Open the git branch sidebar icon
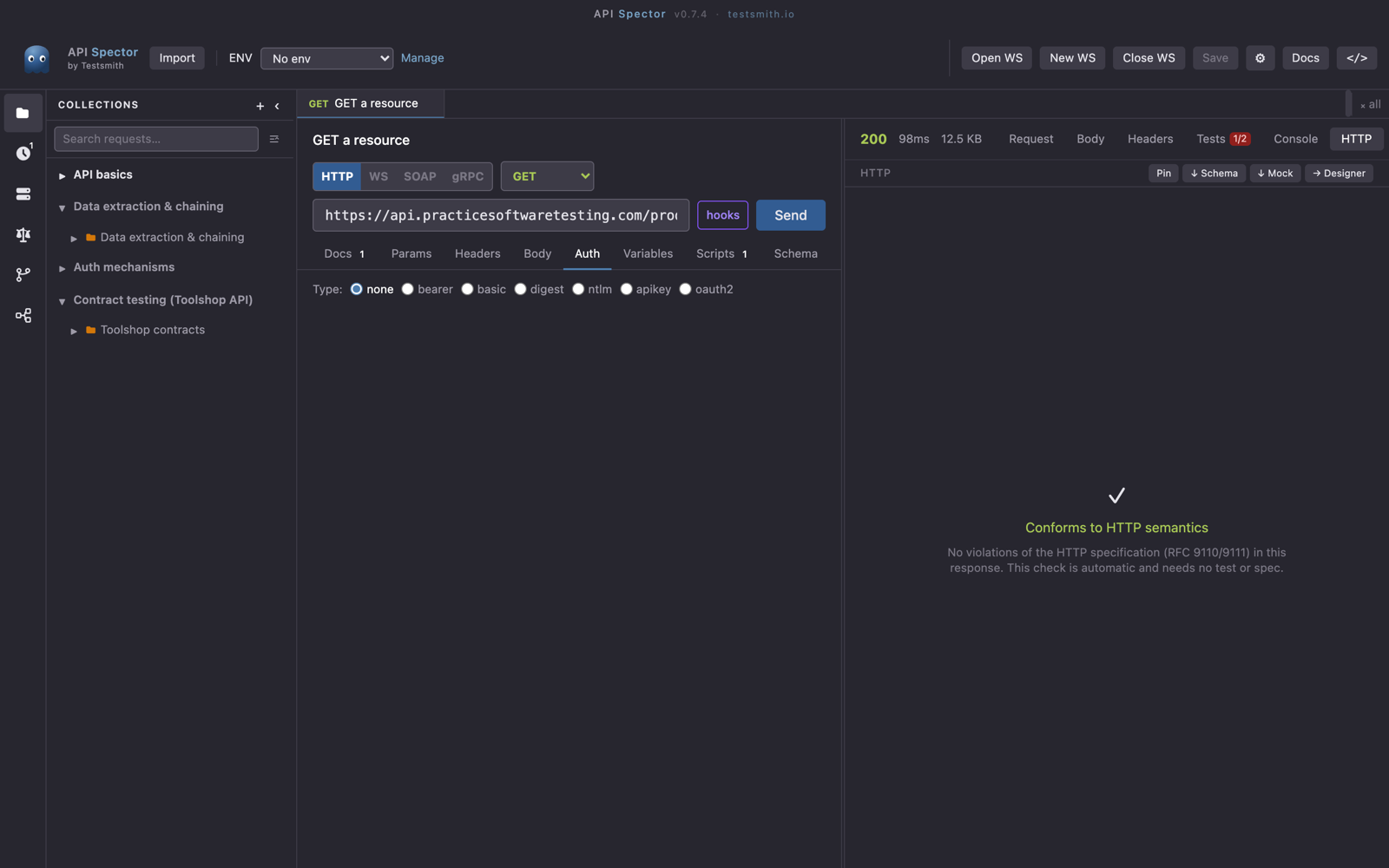Image resolution: width=1389 pixels, height=868 pixels. 23,274
